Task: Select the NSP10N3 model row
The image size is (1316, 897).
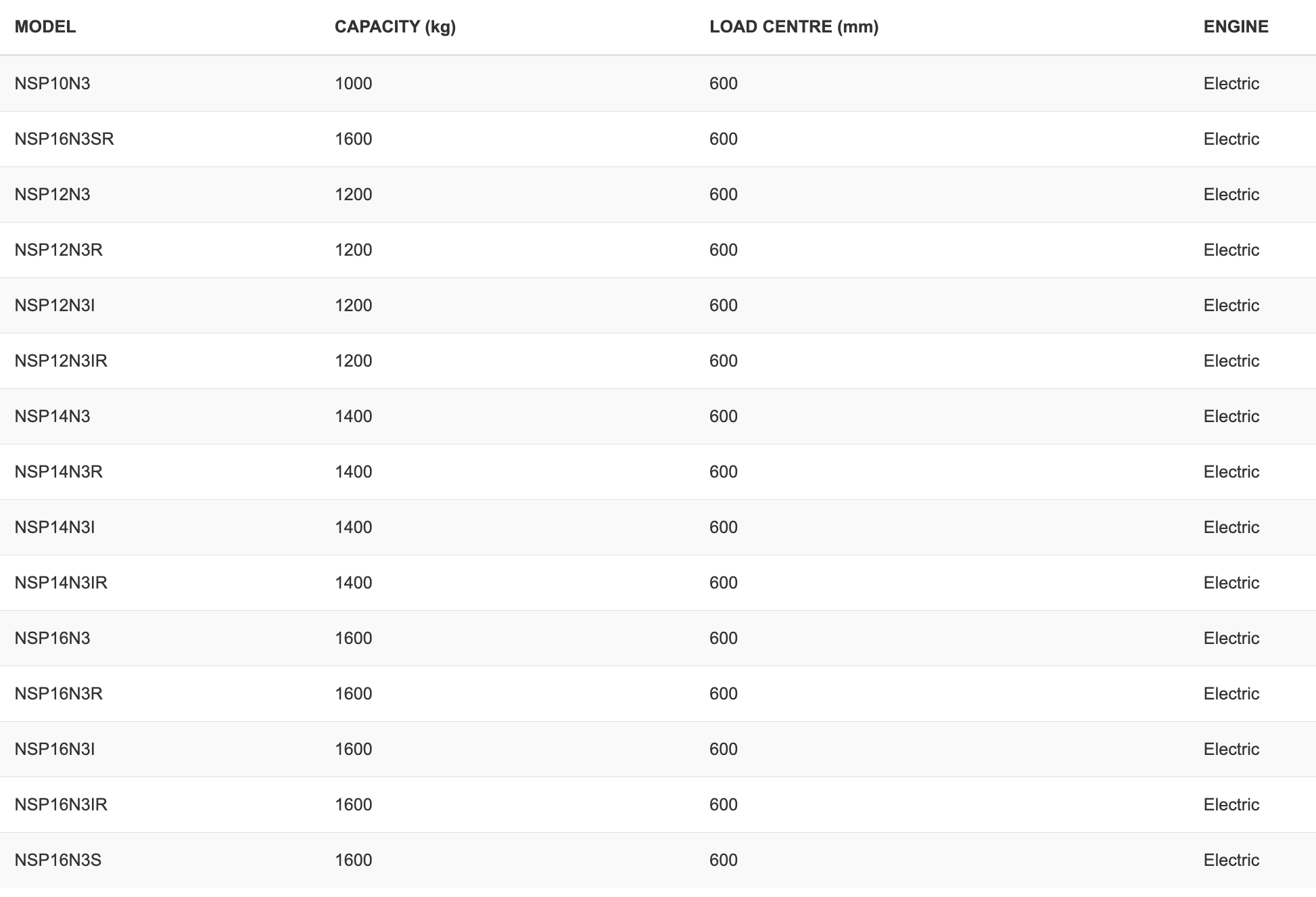Action: click(658, 83)
